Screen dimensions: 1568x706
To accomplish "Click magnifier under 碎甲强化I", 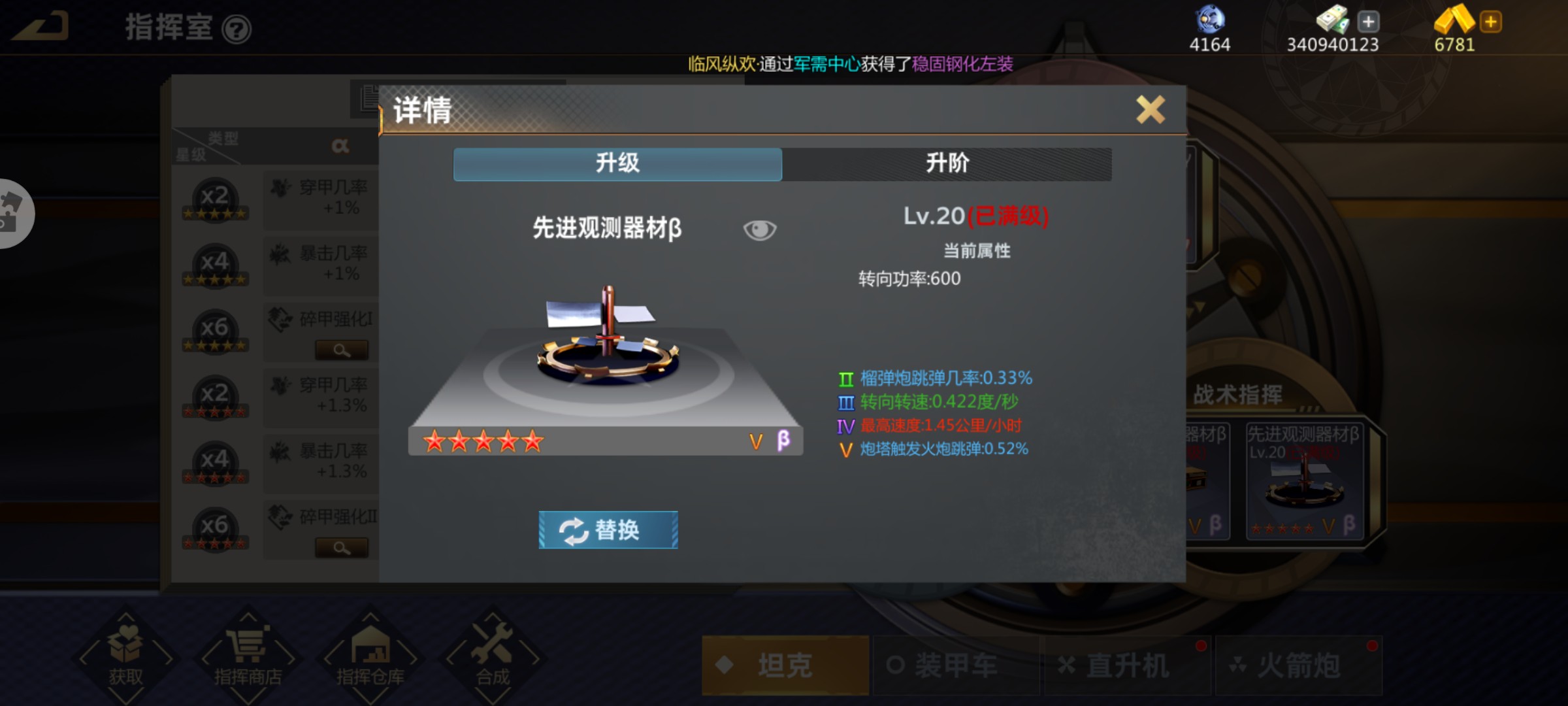I will [342, 350].
